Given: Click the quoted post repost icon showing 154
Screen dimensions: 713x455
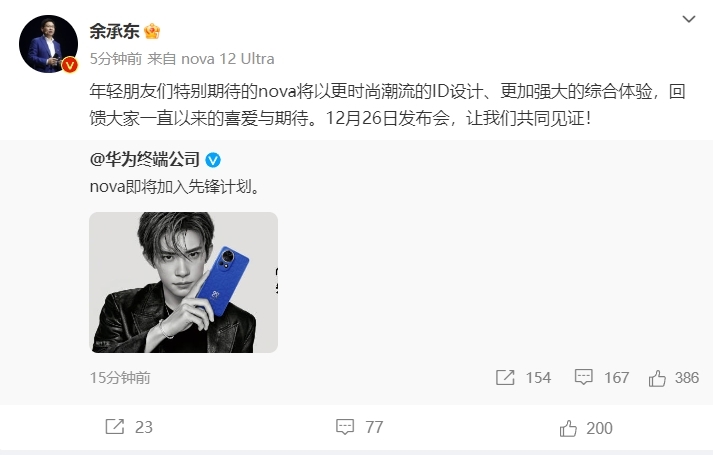Looking at the screenshot, I should pos(505,377).
